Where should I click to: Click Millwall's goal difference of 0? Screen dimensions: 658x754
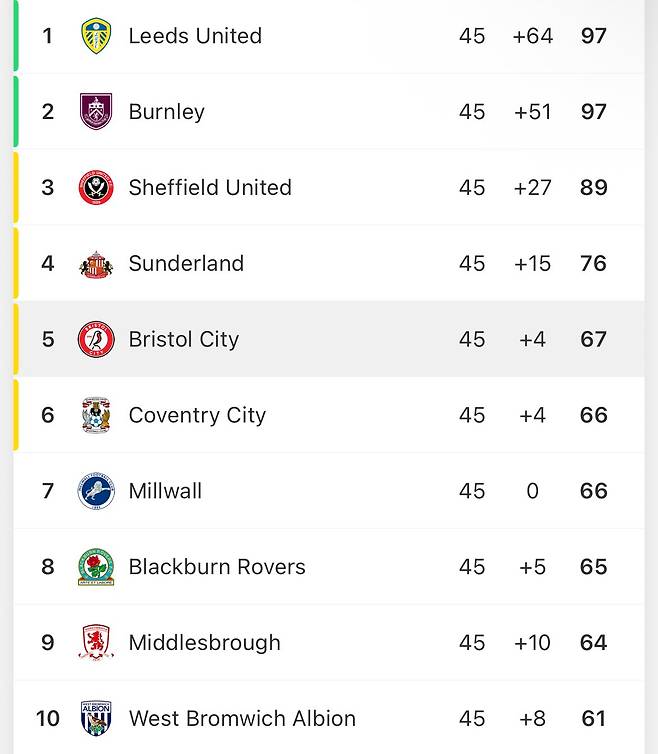click(x=532, y=491)
